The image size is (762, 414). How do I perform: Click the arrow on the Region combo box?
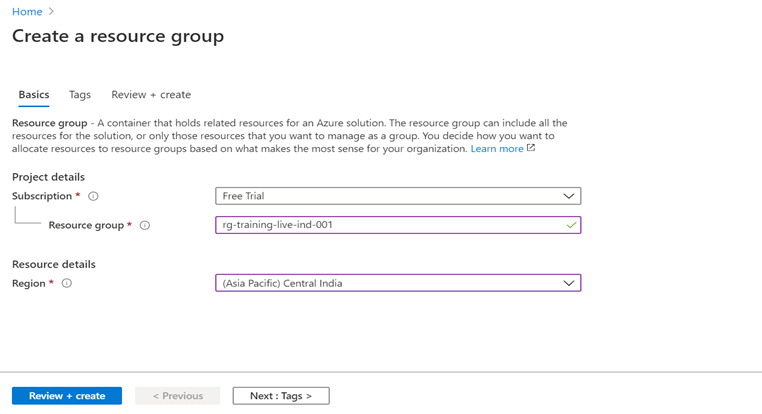point(568,284)
